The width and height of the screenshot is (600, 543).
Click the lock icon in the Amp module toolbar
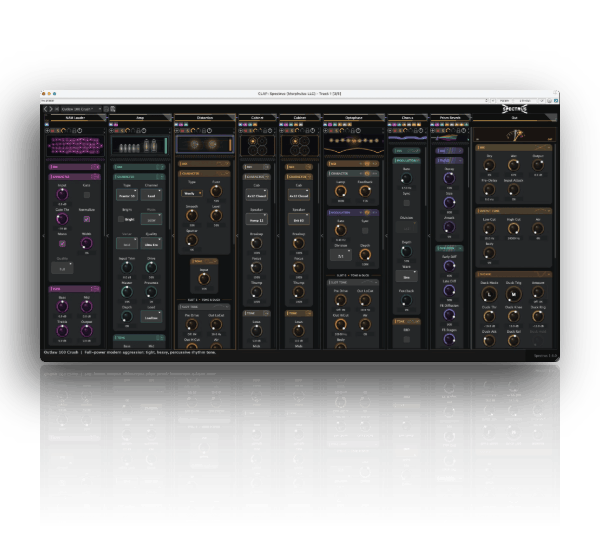(x=139, y=131)
